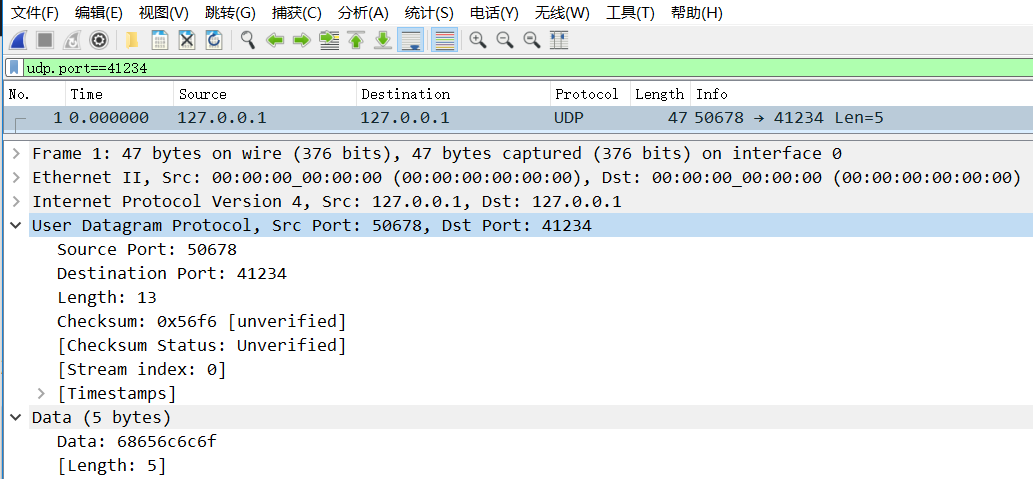This screenshot has height=479, width=1033.
Task: Click the zoom in magnifier icon
Action: (x=478, y=40)
